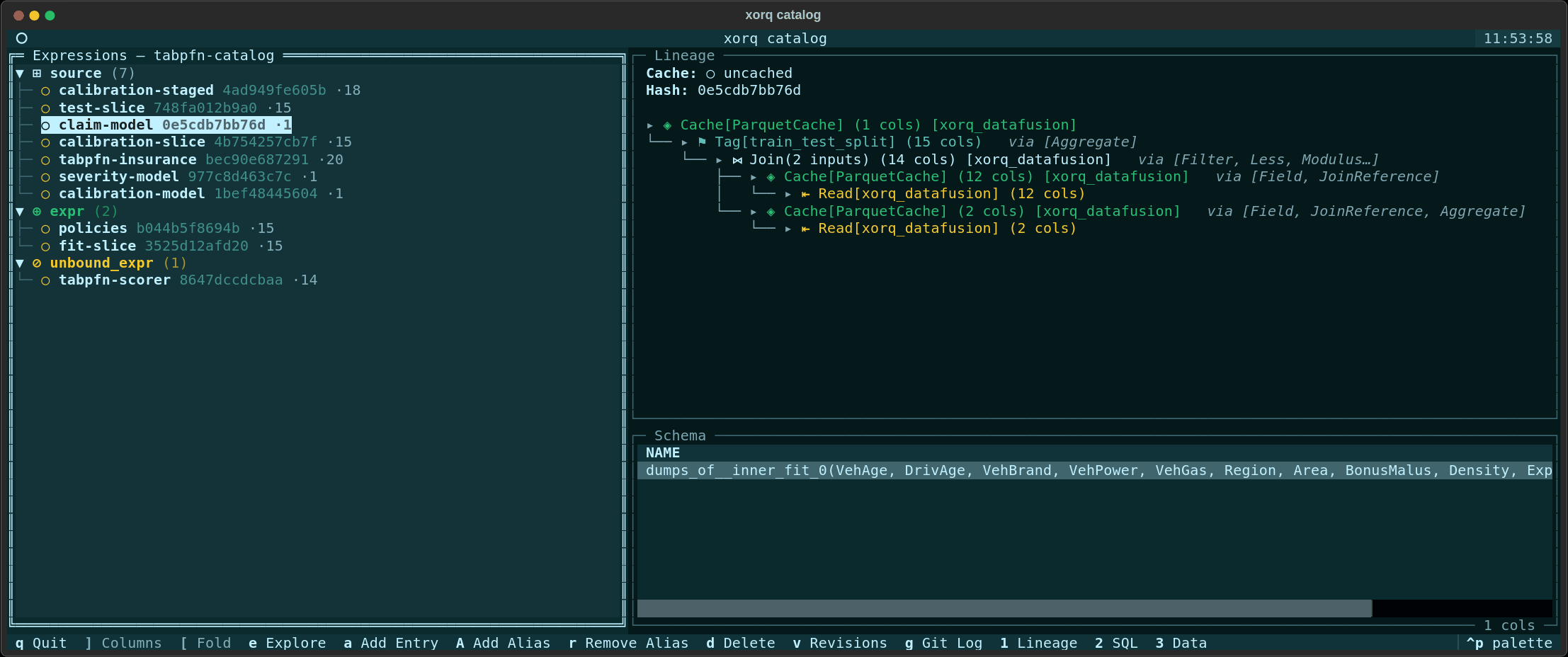Click the expr group circled-plus icon
The image size is (1568, 657).
[37, 212]
